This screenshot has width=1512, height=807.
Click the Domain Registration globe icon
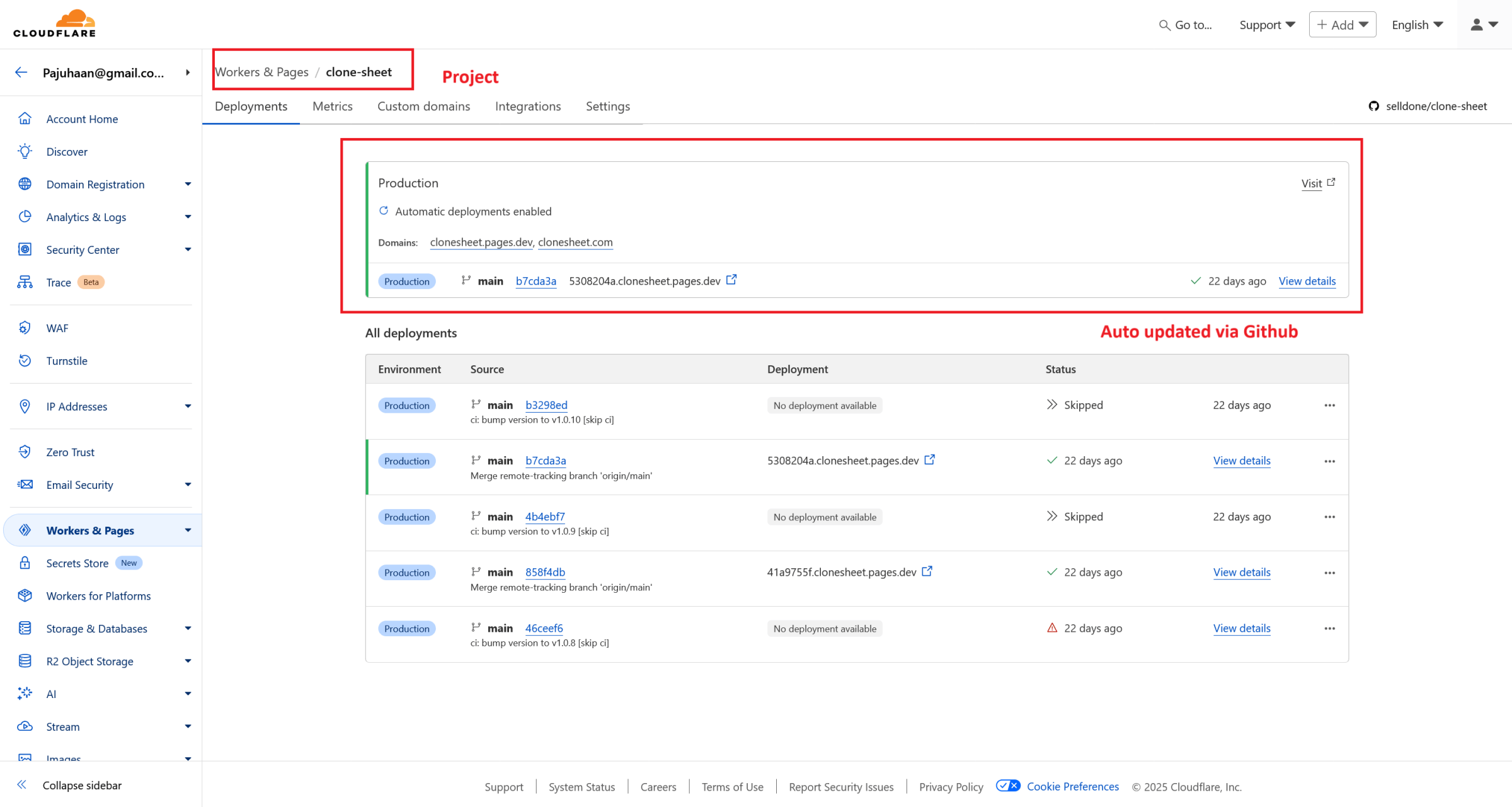25,184
